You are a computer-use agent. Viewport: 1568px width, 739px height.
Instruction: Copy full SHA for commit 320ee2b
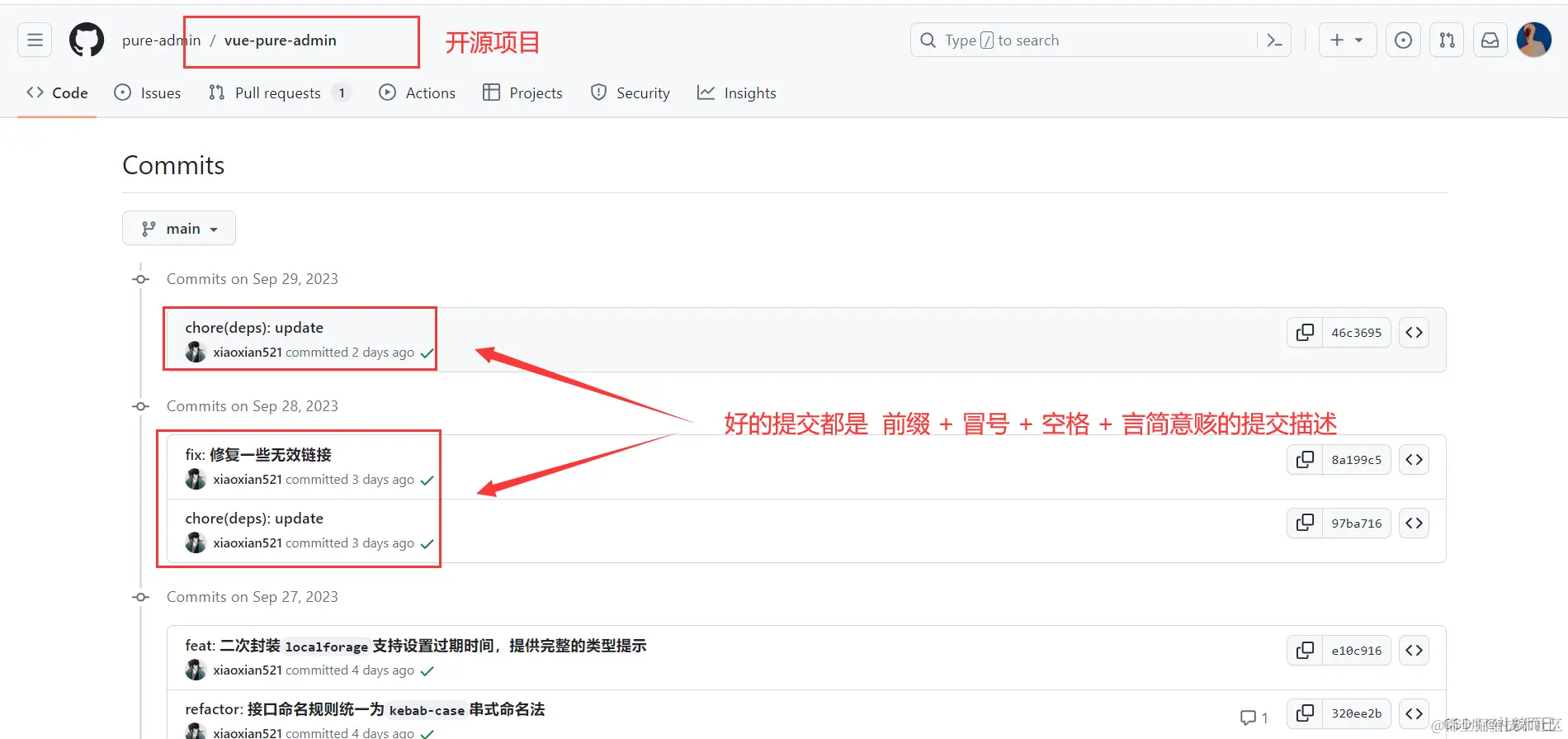click(x=1305, y=713)
